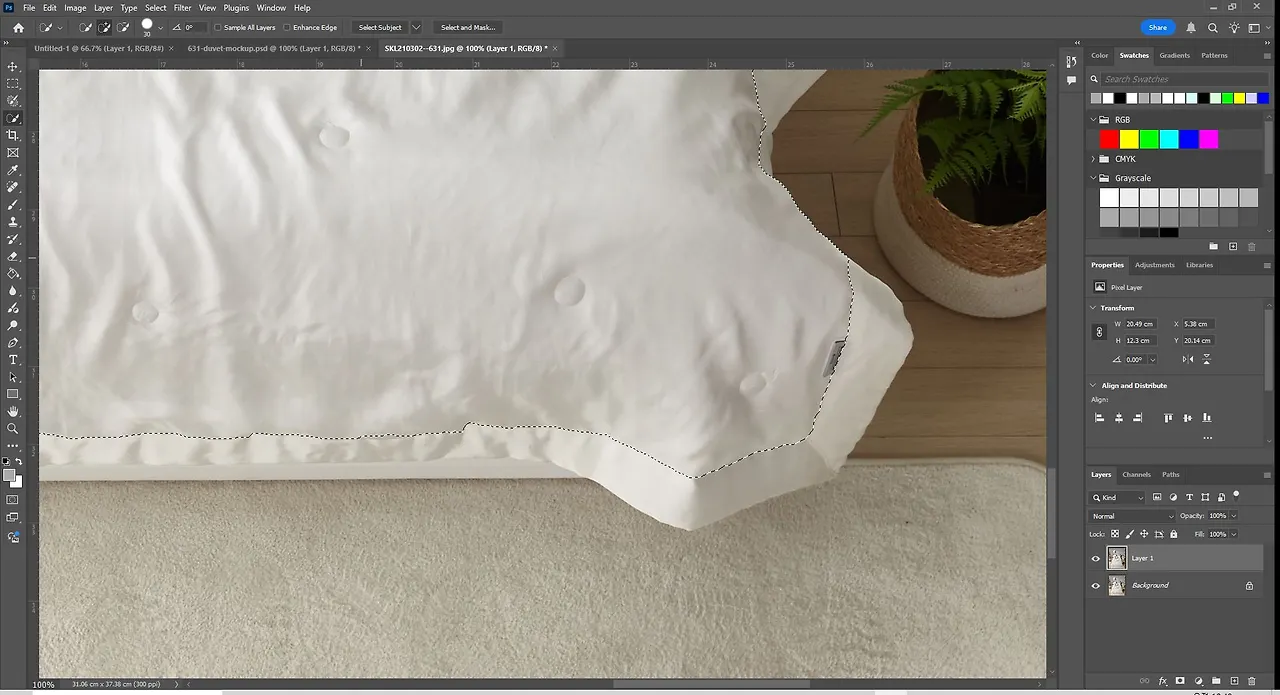Choose the Hand tool

click(13, 410)
